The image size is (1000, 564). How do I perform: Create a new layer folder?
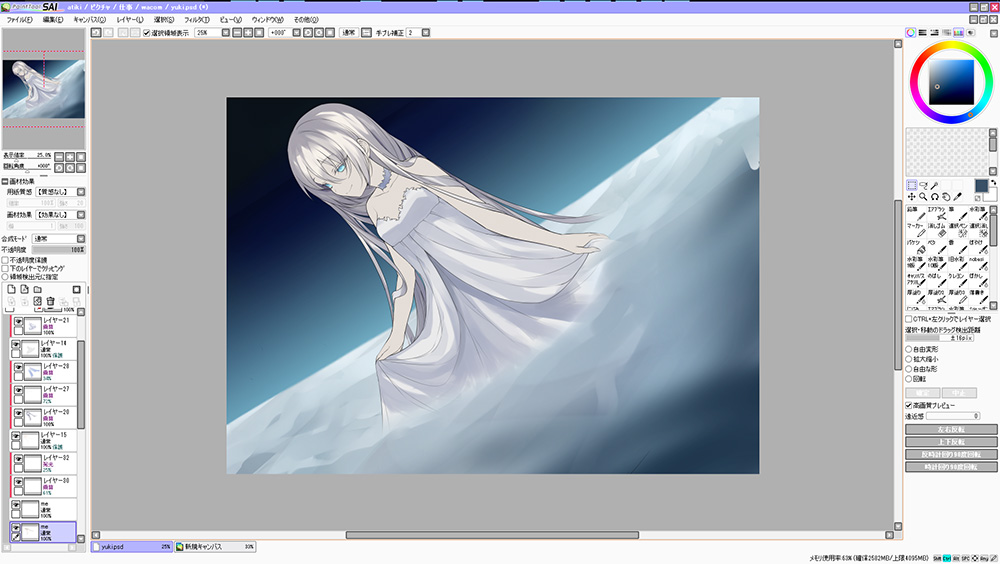pos(38,290)
